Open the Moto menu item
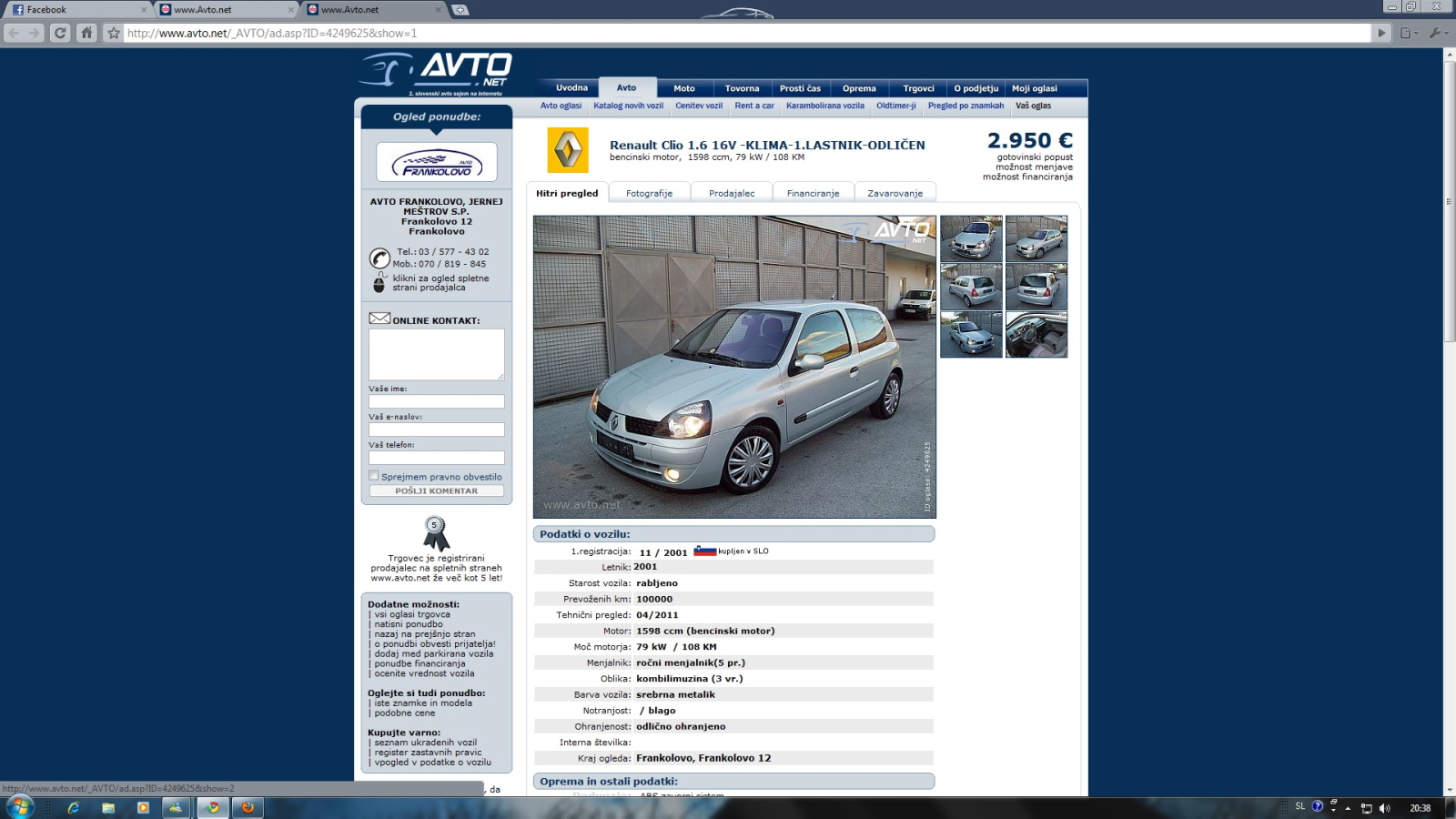This screenshot has height=819, width=1456. coord(684,88)
